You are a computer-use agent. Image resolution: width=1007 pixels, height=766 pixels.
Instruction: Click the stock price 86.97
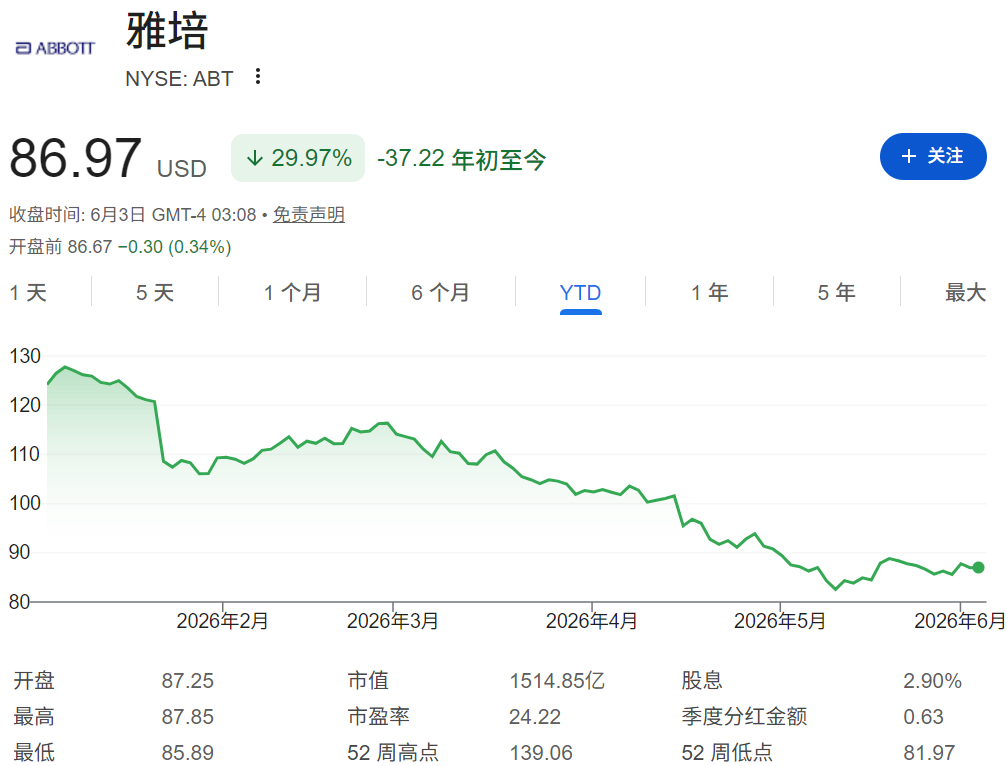[75, 158]
